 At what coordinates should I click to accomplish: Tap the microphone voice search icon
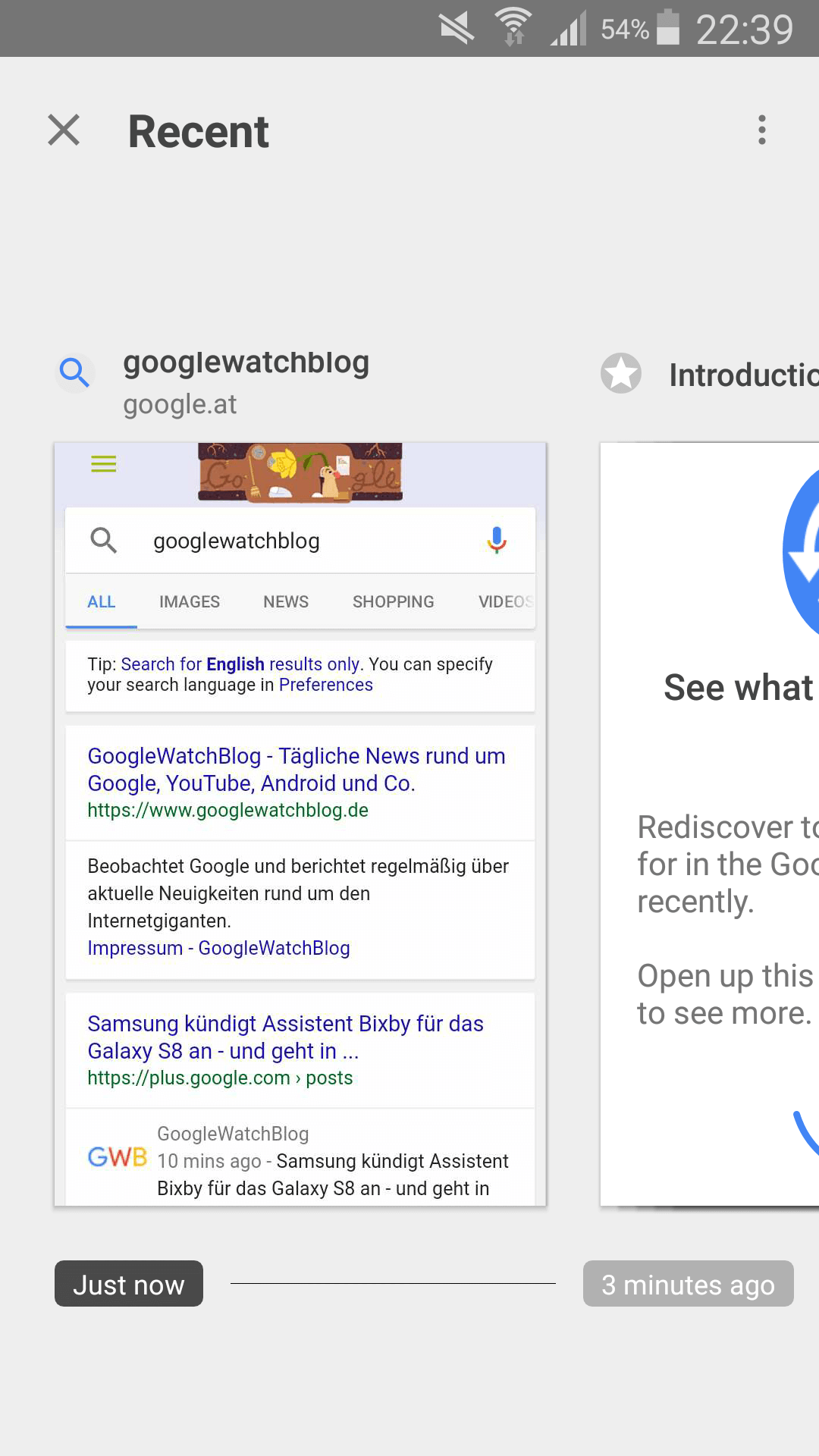[497, 541]
